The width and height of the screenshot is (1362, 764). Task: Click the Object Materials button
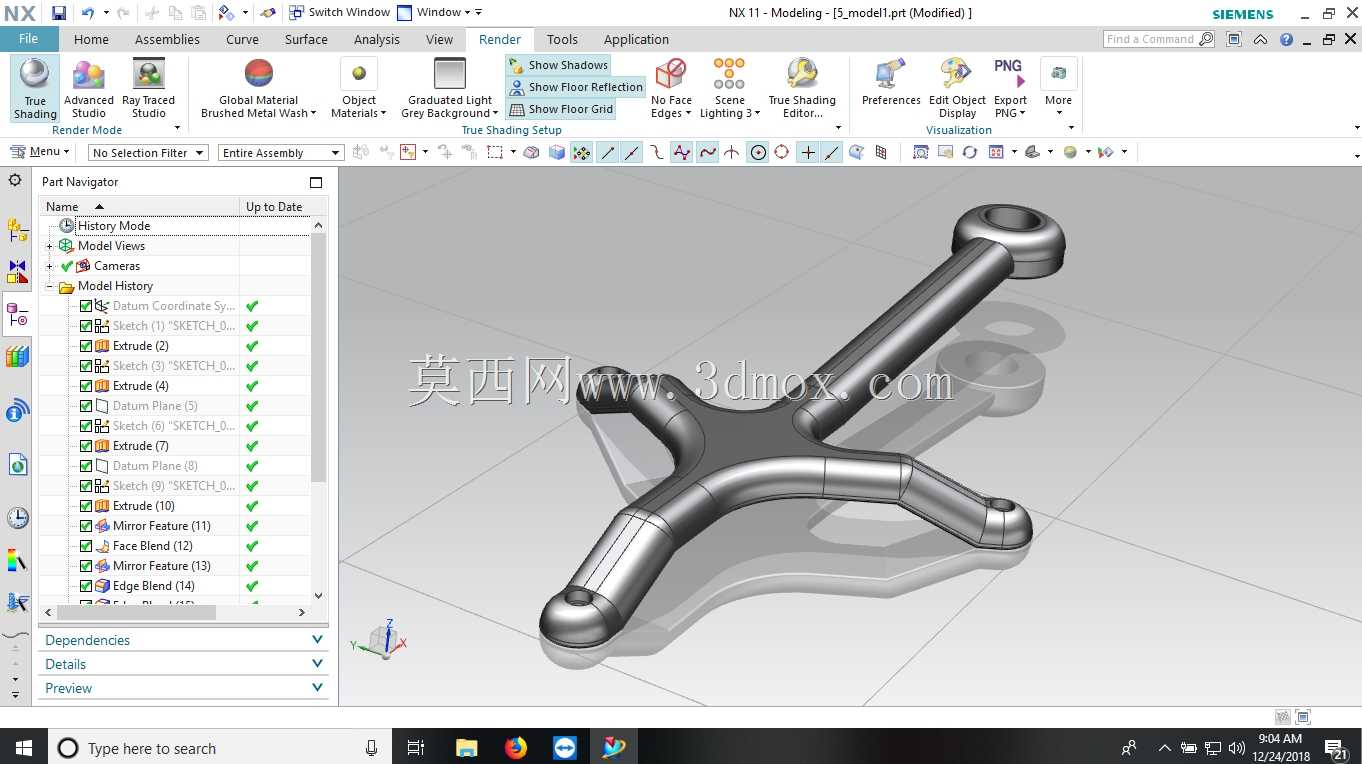pyautogui.click(x=359, y=88)
